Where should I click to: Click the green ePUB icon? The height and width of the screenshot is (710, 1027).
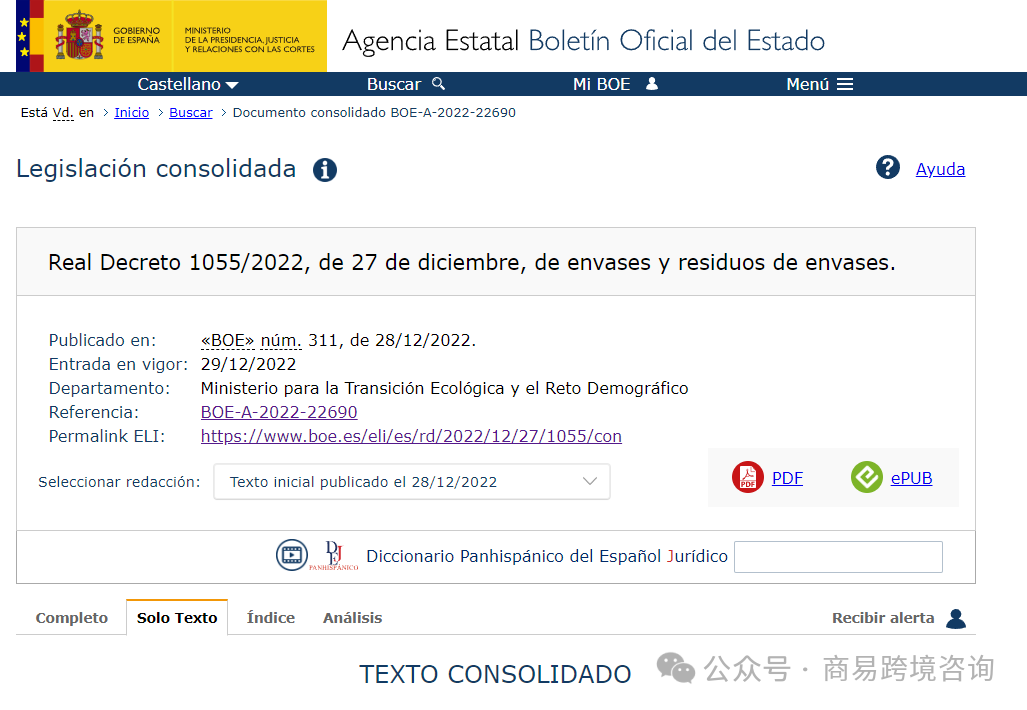[x=867, y=477]
